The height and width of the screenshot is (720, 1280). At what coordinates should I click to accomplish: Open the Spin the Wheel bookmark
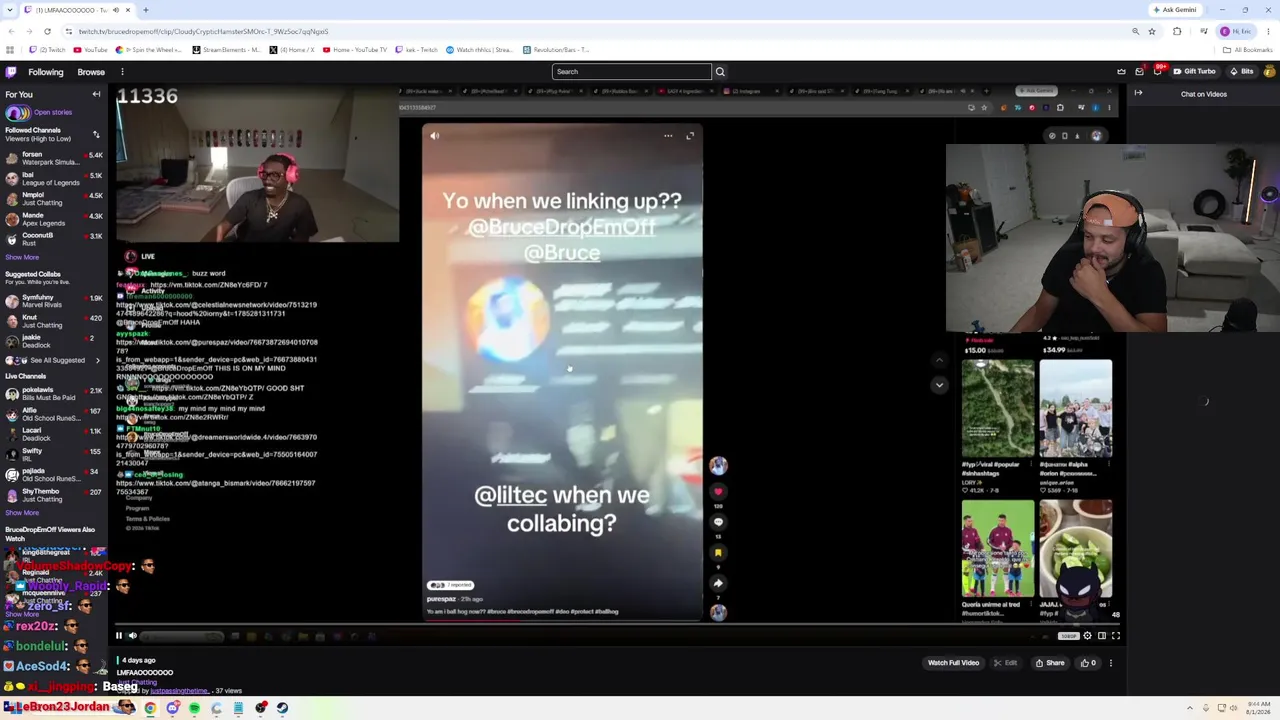[x=149, y=50]
